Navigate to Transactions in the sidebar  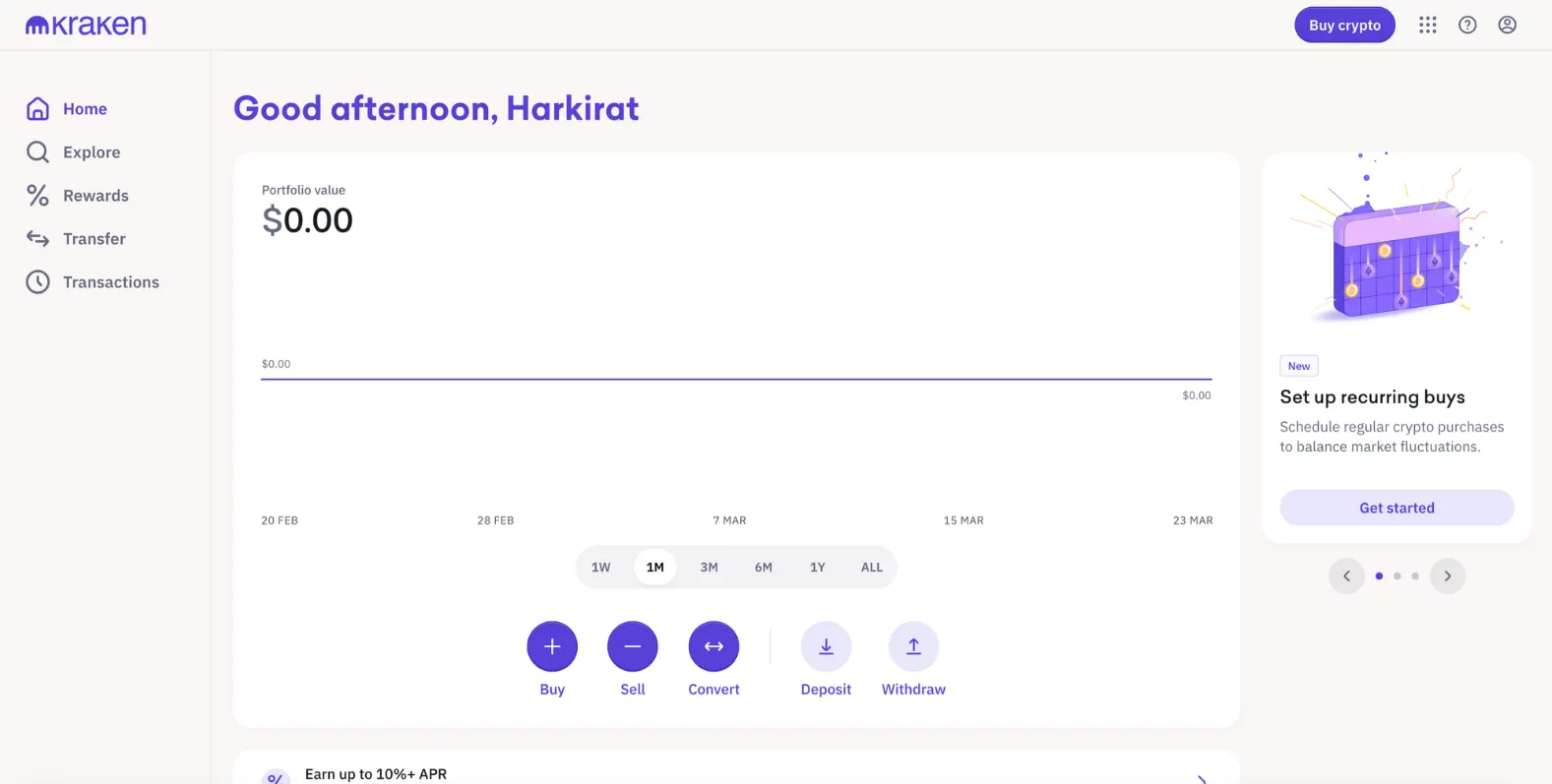[x=110, y=282]
